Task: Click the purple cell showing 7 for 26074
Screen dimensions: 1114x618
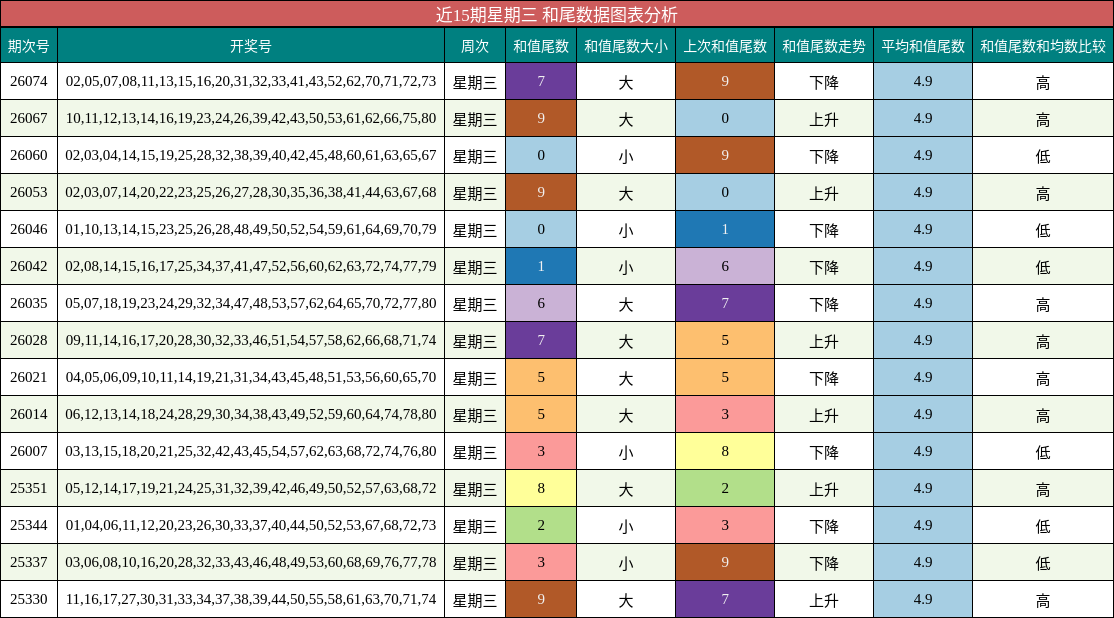Action: click(x=541, y=82)
